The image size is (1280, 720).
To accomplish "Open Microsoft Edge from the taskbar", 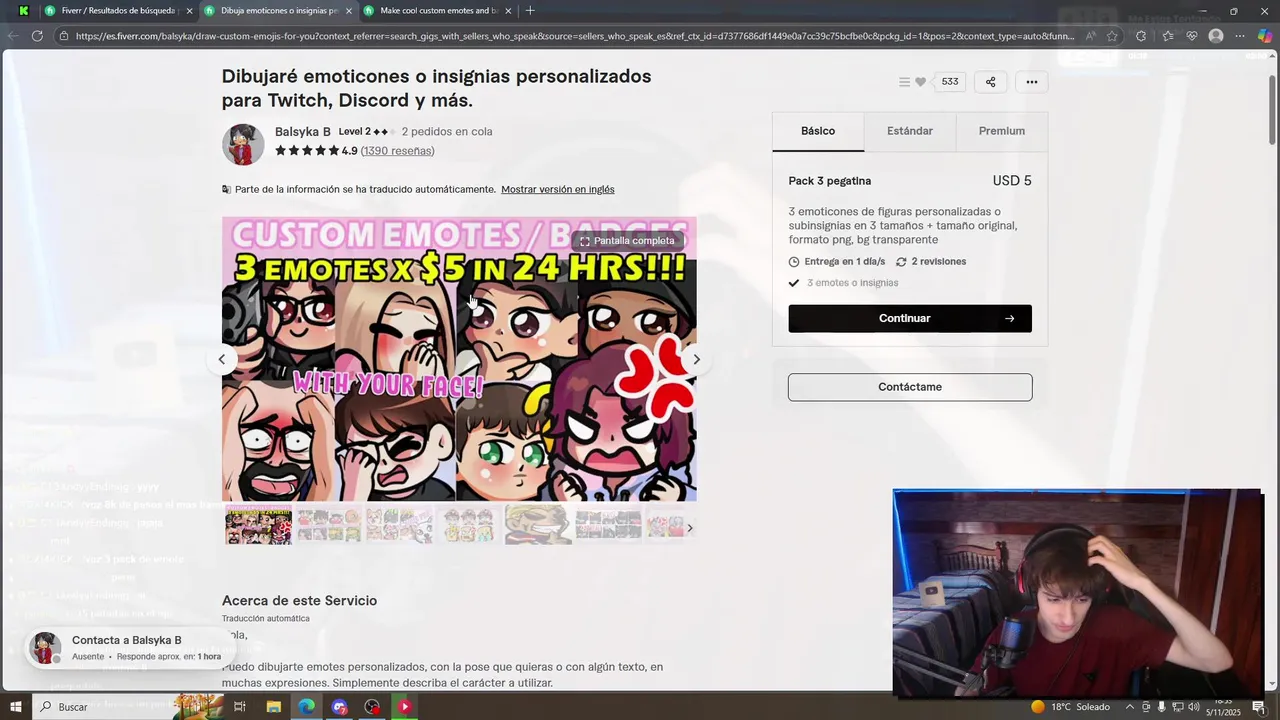I will 306,707.
